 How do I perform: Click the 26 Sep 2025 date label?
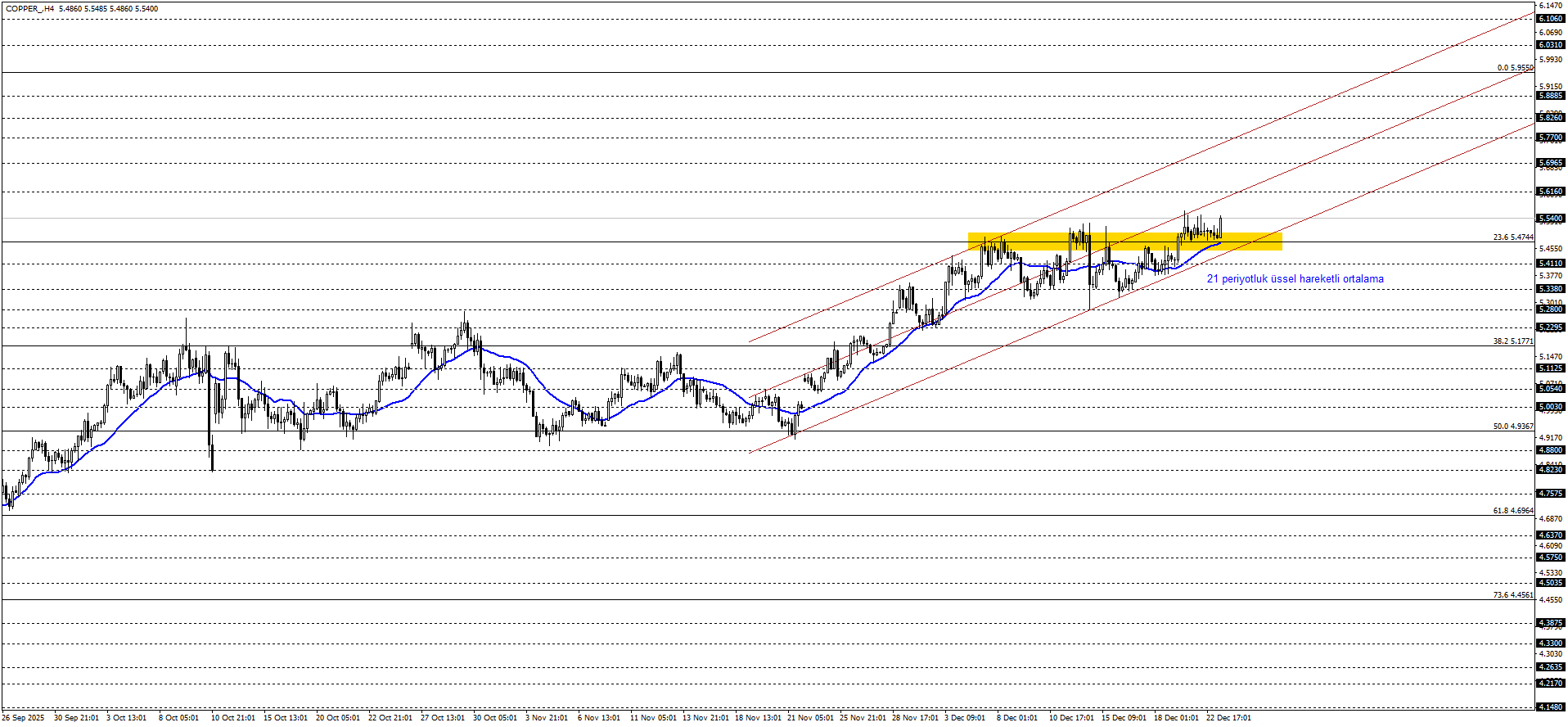point(23,718)
